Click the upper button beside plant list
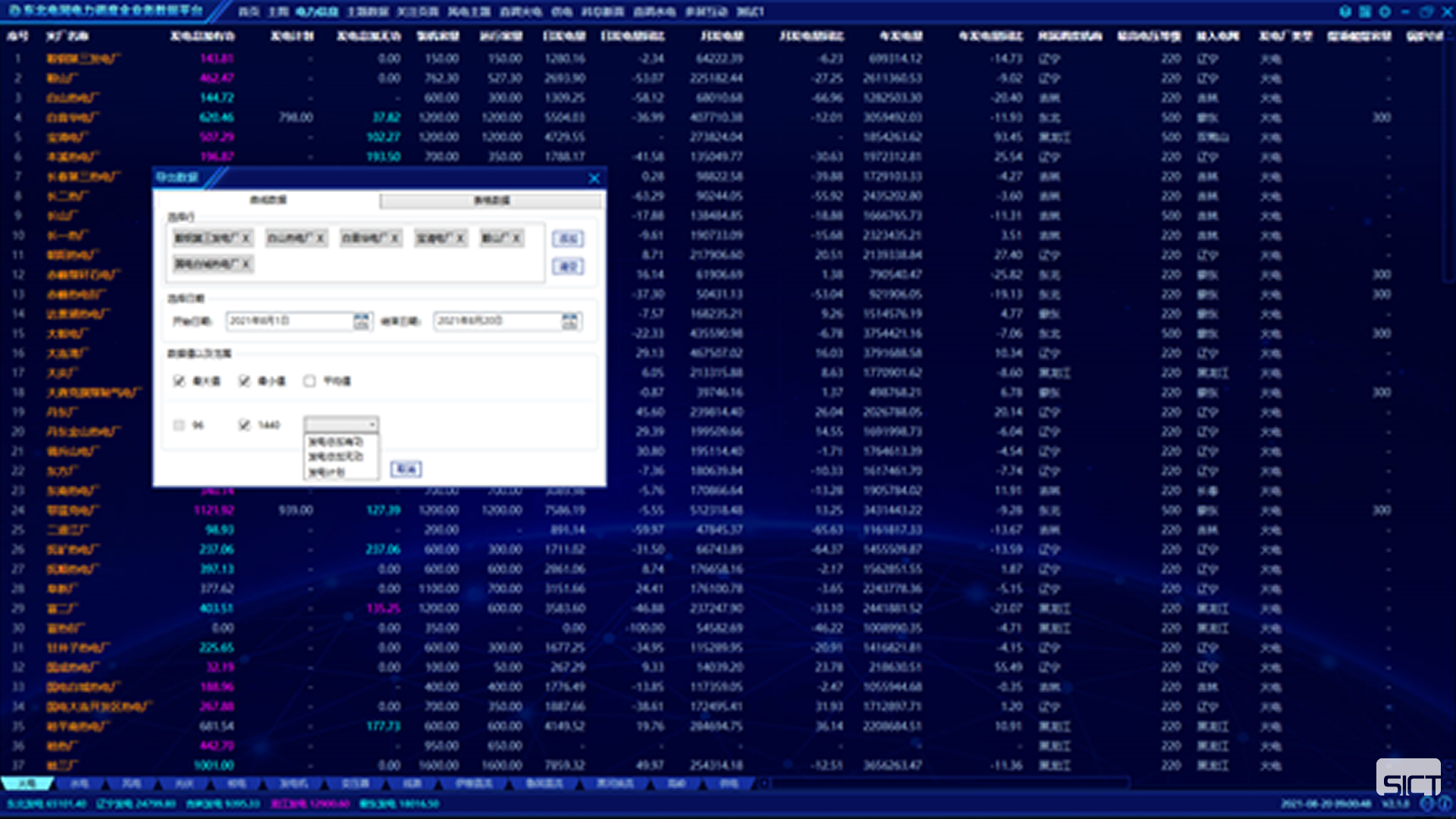This screenshot has width=1456, height=819. (568, 239)
